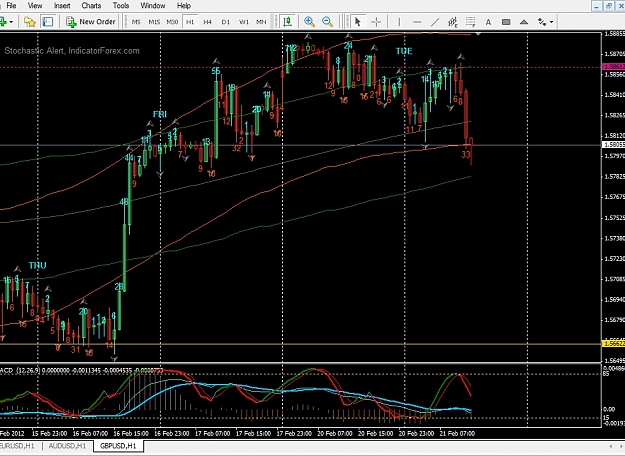The image size is (625, 456).
Task: Select the Crosshair tool
Action: pos(376,22)
